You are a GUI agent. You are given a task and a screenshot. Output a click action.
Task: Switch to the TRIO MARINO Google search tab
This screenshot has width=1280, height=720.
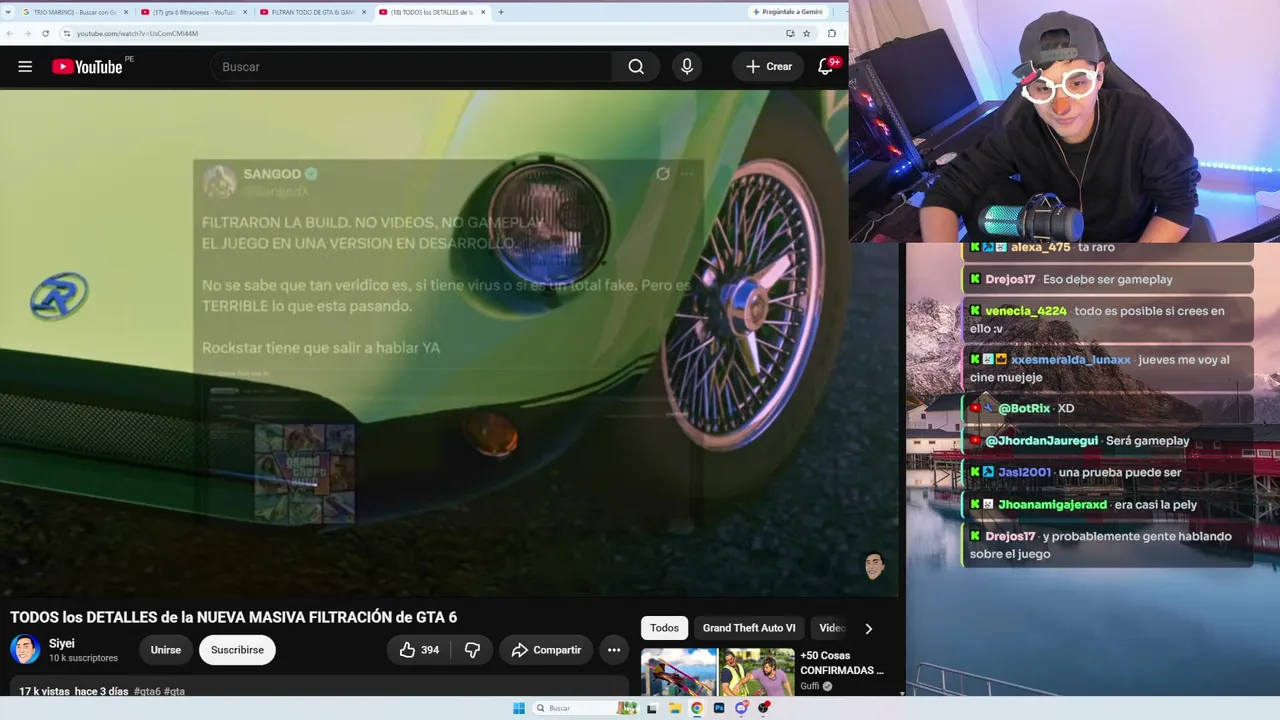tap(76, 12)
